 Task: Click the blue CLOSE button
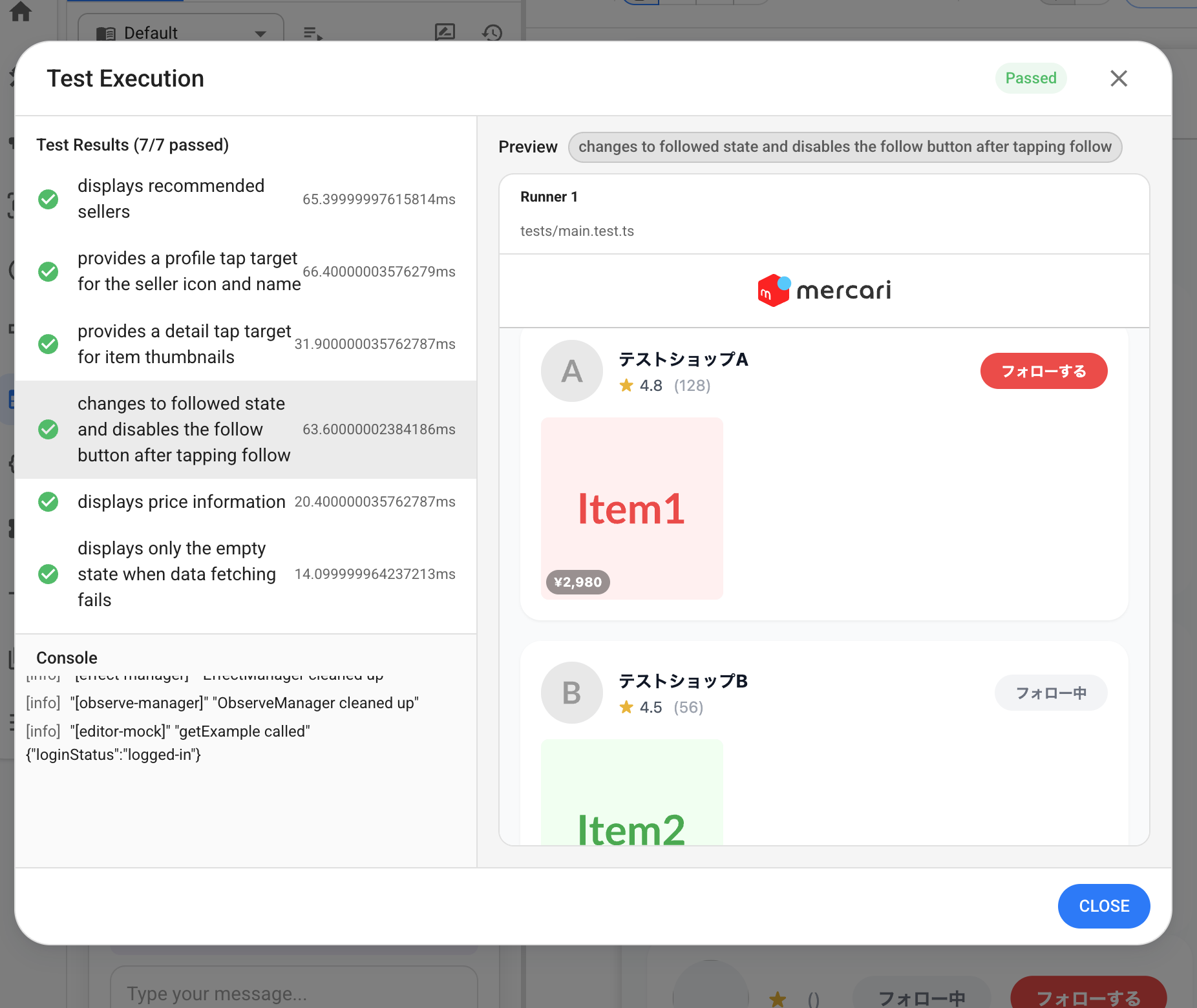(1104, 906)
